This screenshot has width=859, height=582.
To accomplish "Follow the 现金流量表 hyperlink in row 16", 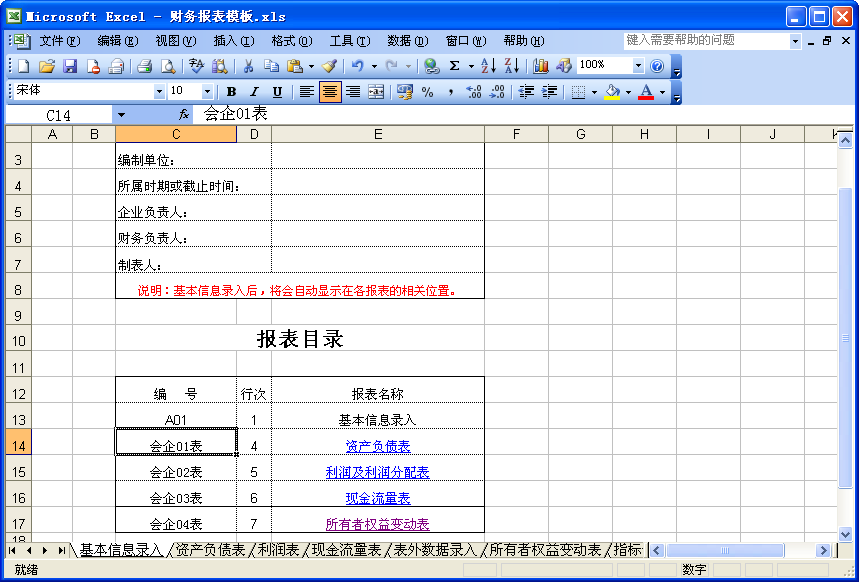I will [x=378, y=498].
